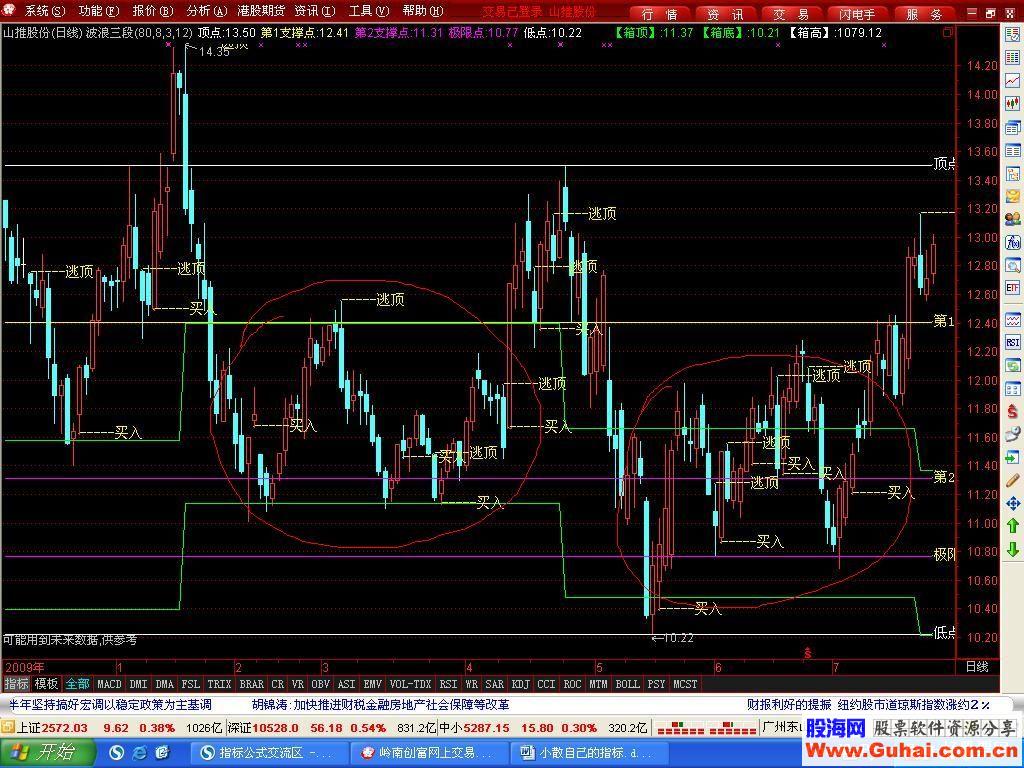Viewport: 1024px width, 768px height.
Task: Click the 交易 button at top
Action: coord(791,14)
